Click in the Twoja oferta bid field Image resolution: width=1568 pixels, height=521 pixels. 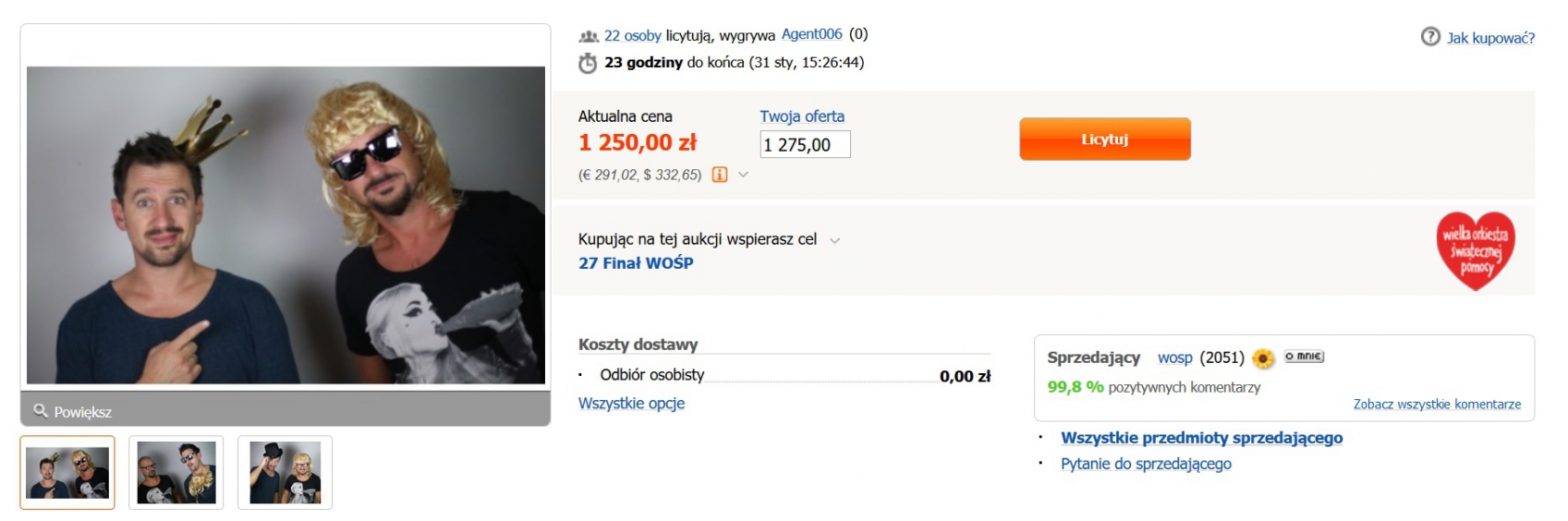pos(805,144)
